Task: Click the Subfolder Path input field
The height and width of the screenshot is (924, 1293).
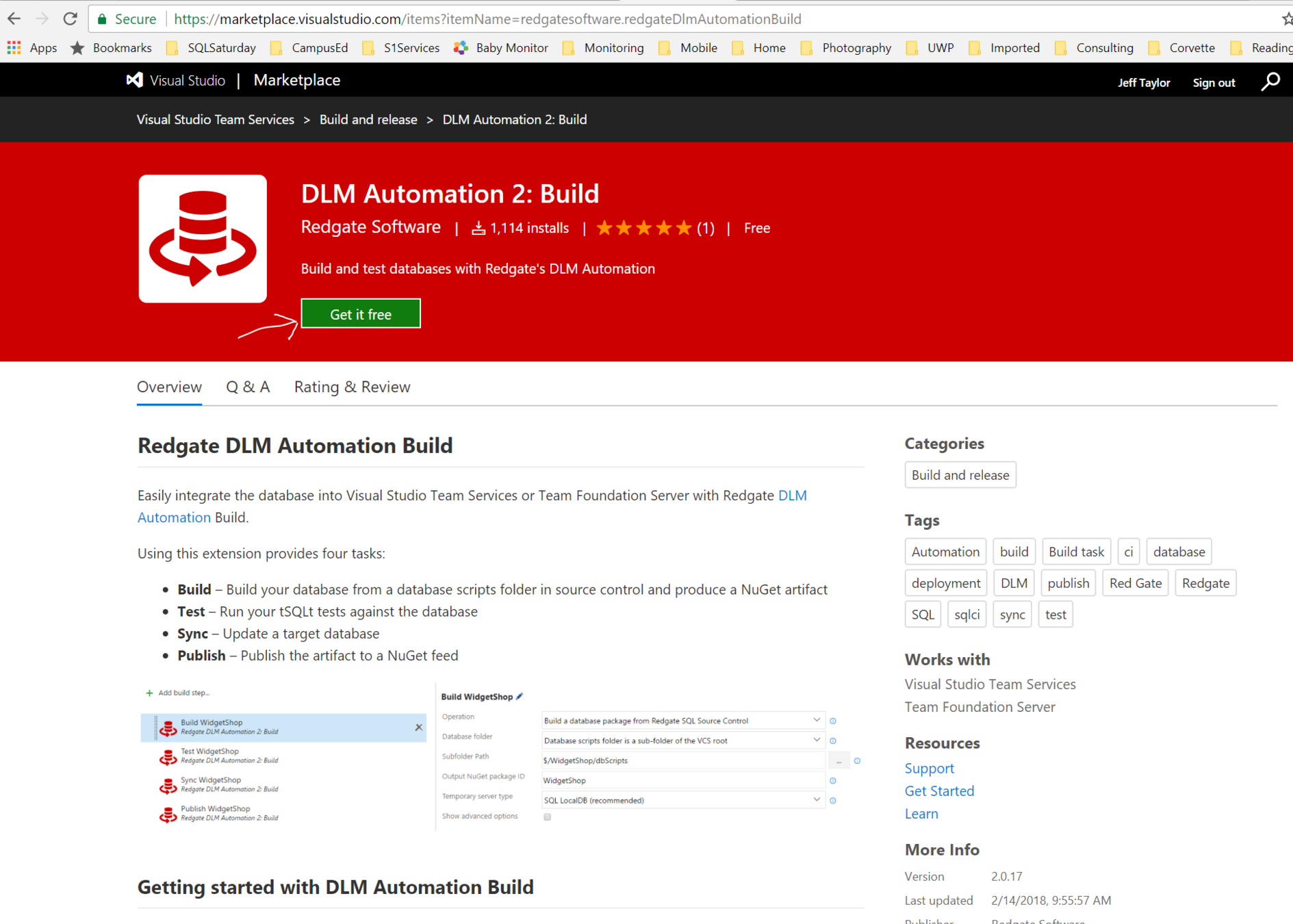Action: point(683,760)
